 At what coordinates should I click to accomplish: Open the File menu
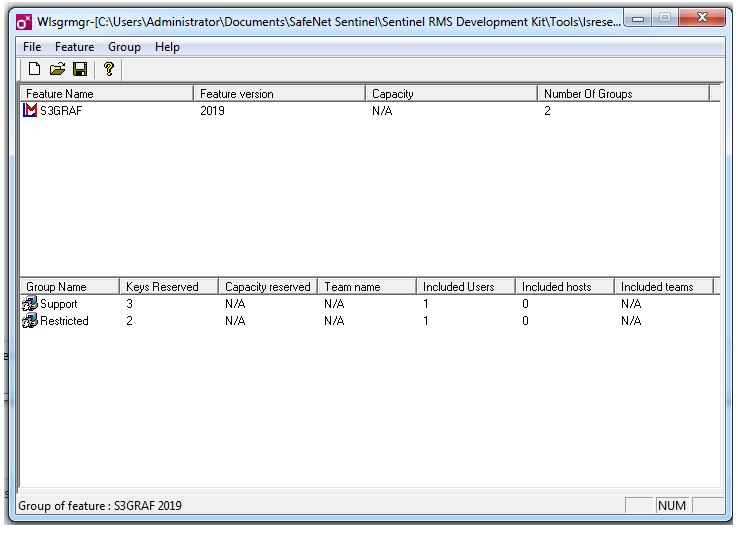click(32, 47)
